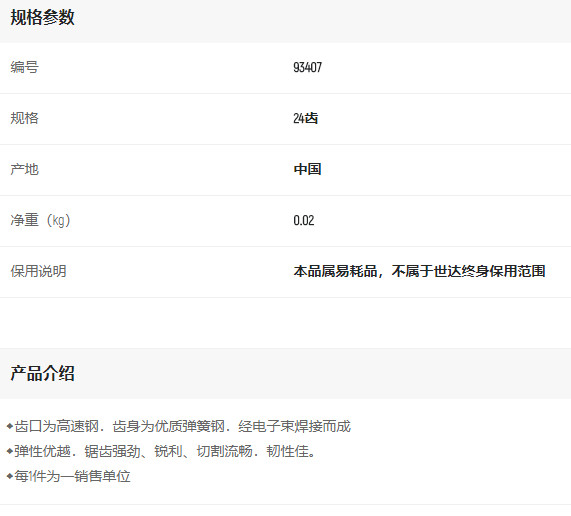The height and width of the screenshot is (516, 571).
Task: Click 切割流畅 韧性佳 text
Action: coord(256,451)
